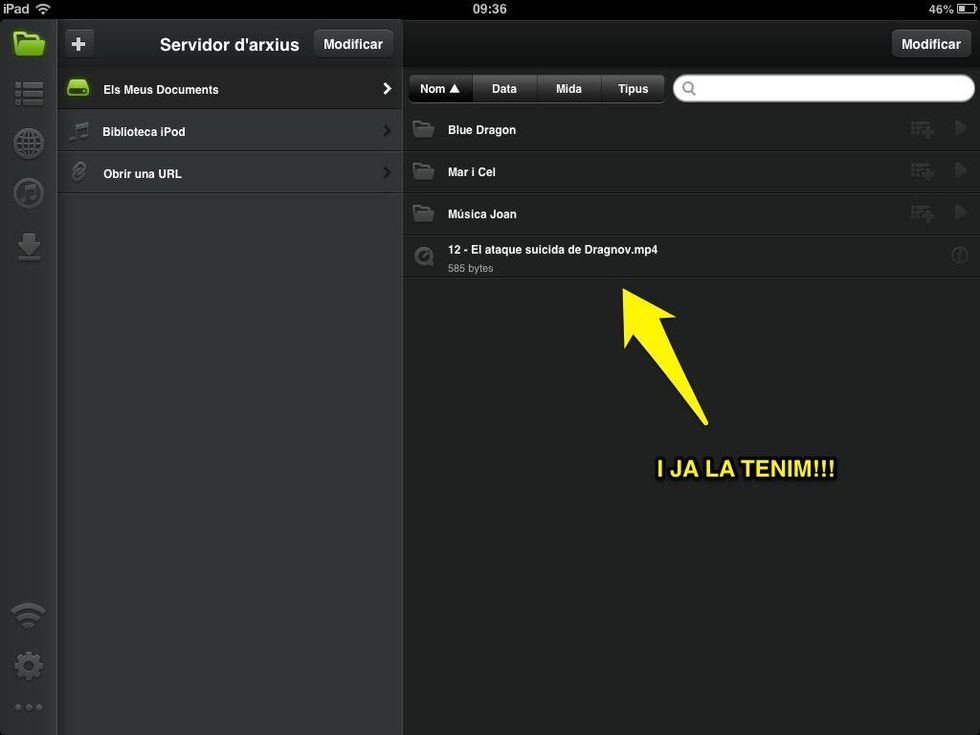The width and height of the screenshot is (980, 735).
Task: Open the downloads arrow icon
Action: coord(29,246)
